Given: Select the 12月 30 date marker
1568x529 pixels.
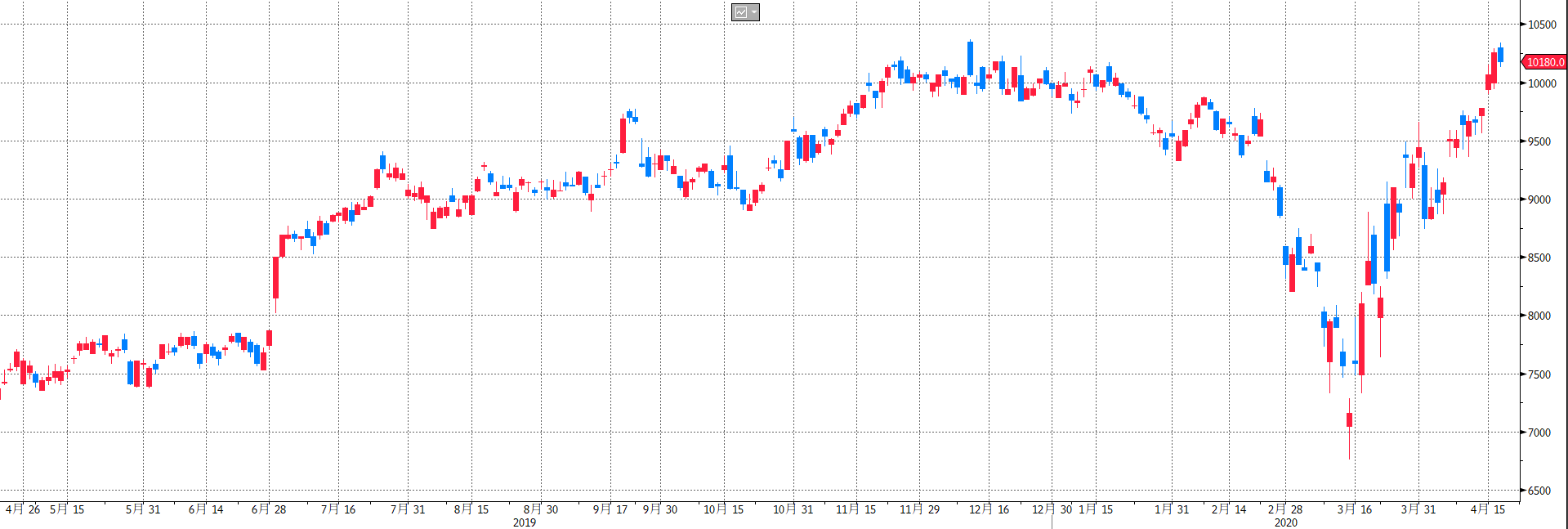Looking at the screenshot, I should click(1052, 509).
